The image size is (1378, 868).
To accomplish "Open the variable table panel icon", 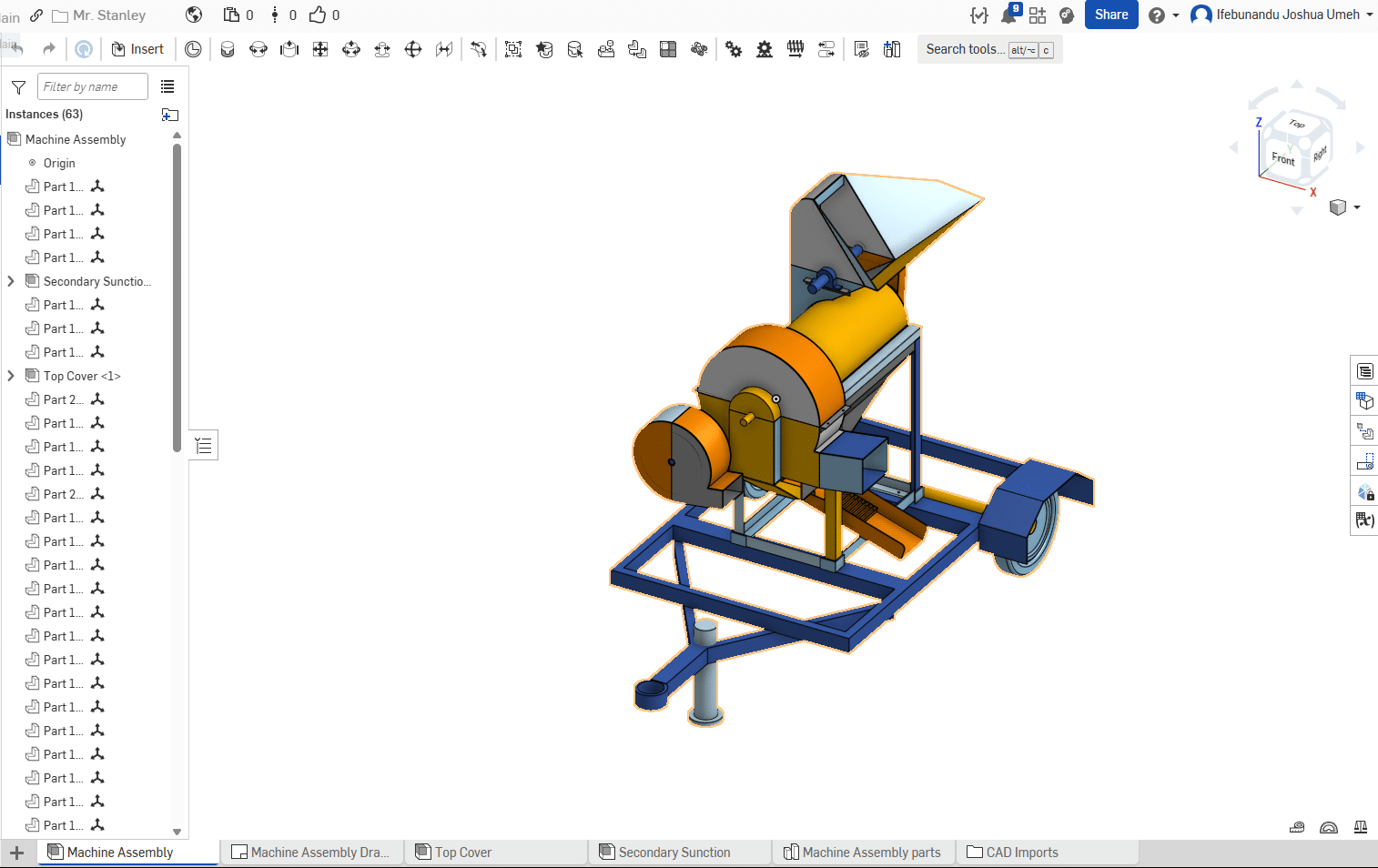I will (1364, 520).
